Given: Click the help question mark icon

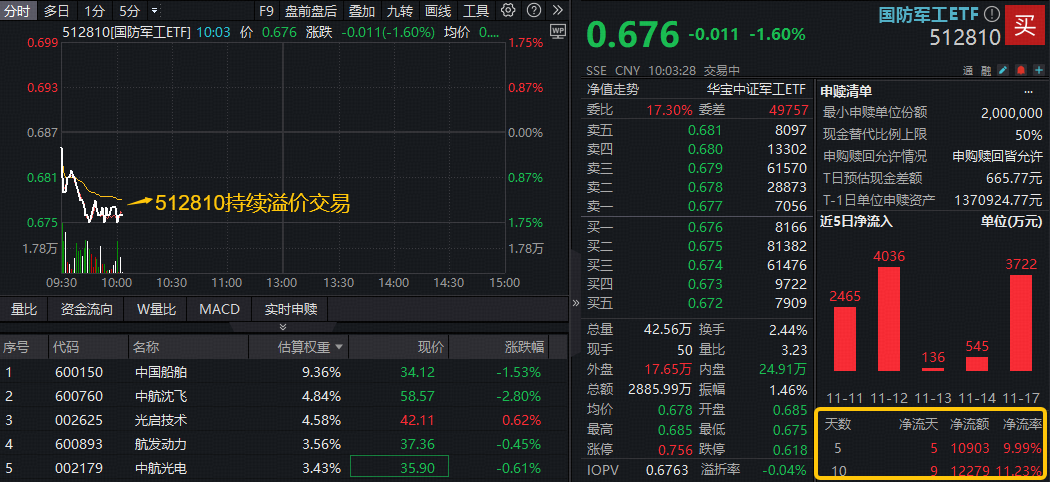Looking at the screenshot, I should click(x=533, y=11).
